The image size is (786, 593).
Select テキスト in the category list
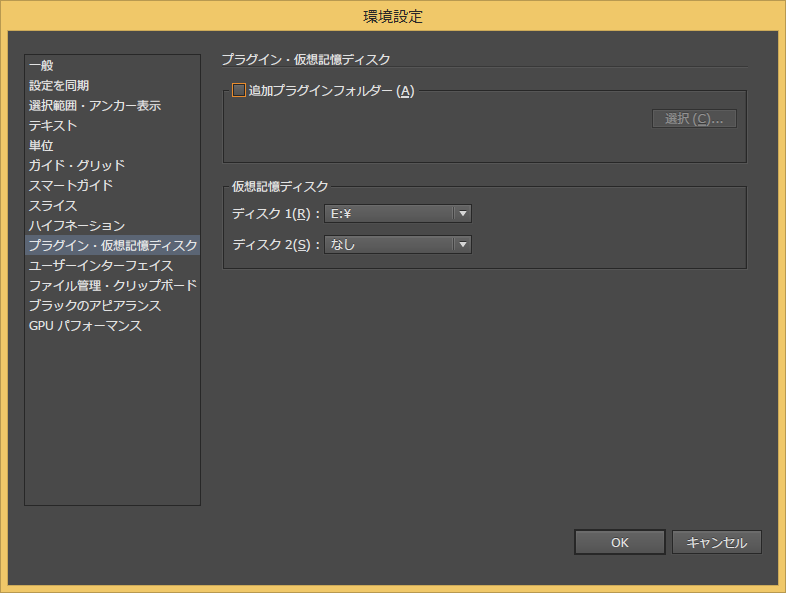[112, 125]
